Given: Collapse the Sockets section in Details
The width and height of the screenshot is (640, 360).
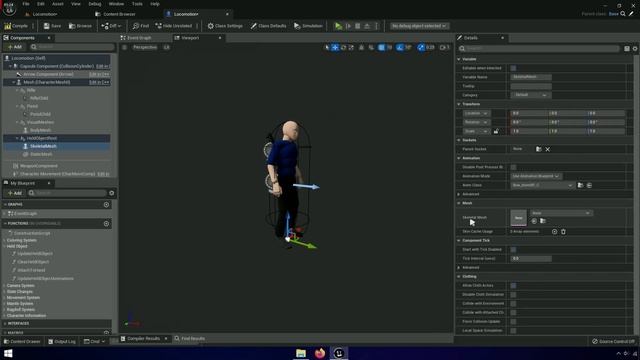Looking at the screenshot, I should coord(459,140).
